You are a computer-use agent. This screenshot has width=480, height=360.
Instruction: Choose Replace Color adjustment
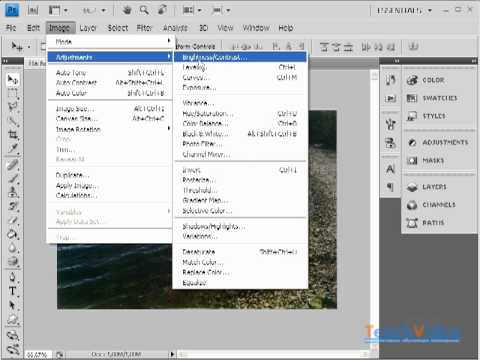click(x=240, y=272)
